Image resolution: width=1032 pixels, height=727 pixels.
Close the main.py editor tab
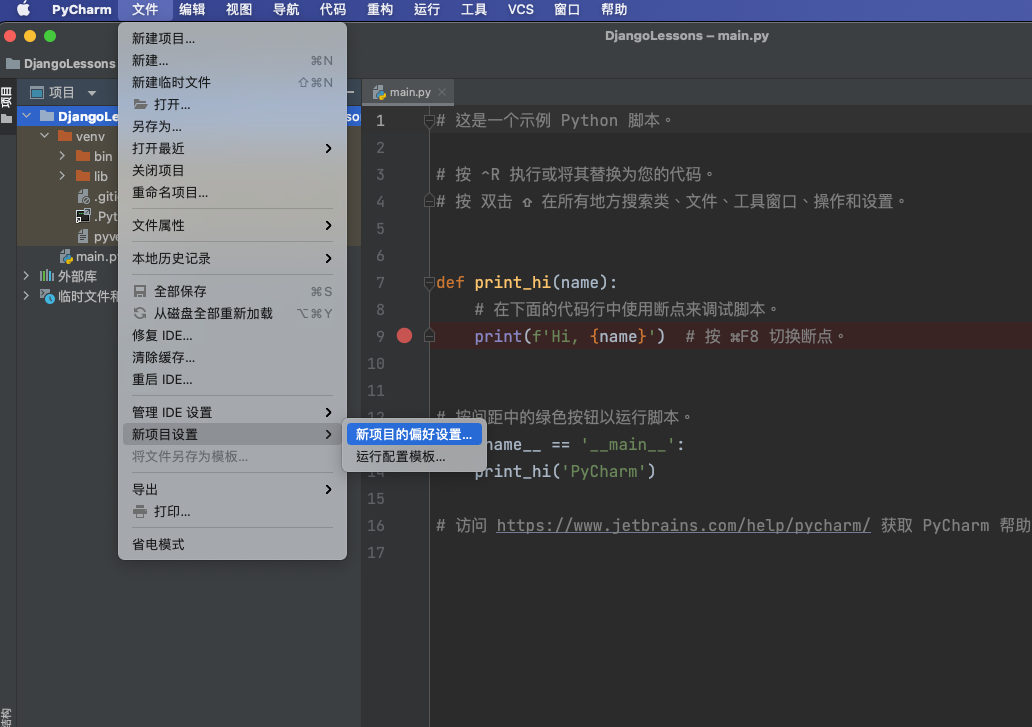click(443, 92)
